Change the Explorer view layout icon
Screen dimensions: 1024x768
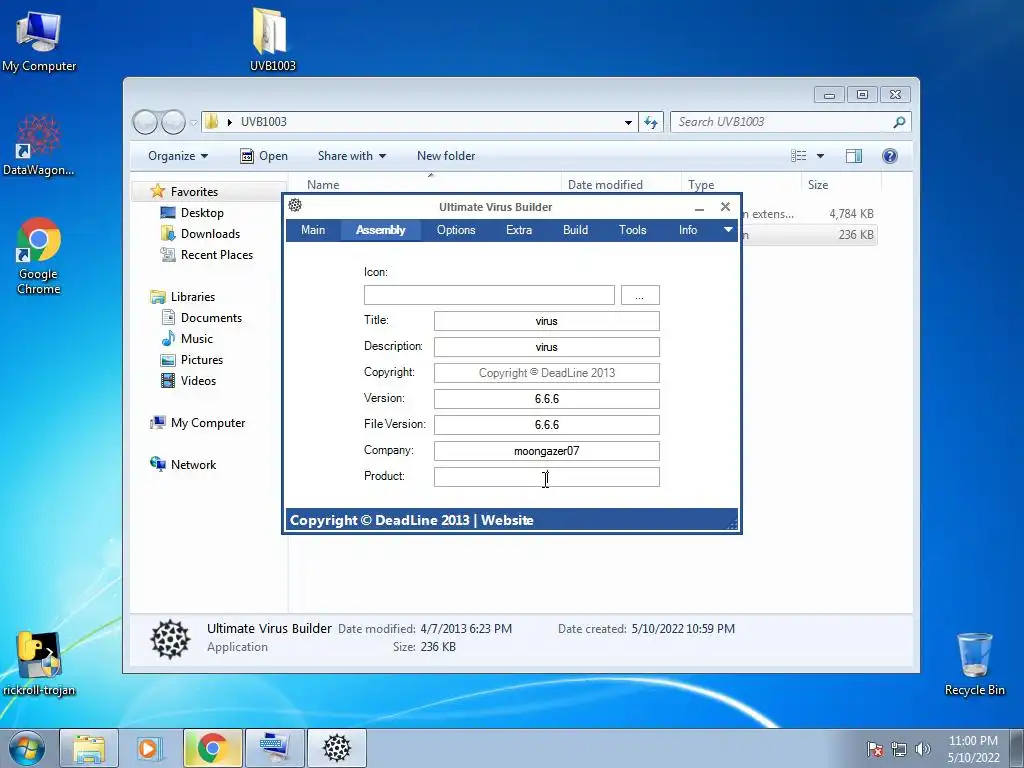click(798, 155)
